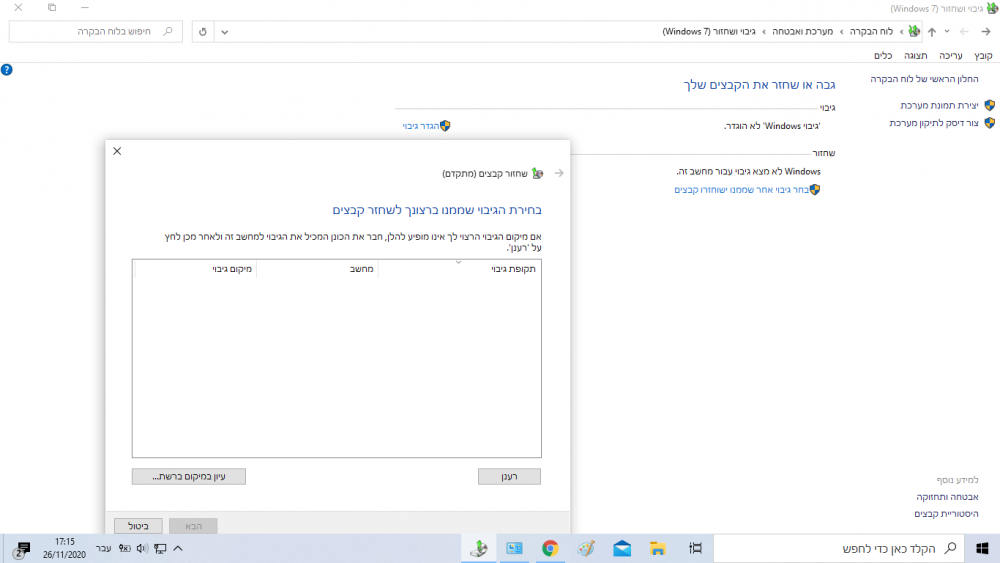The width and height of the screenshot is (1000, 563).
Task: Click the 'עבר' language indicator
Action: tap(103, 548)
